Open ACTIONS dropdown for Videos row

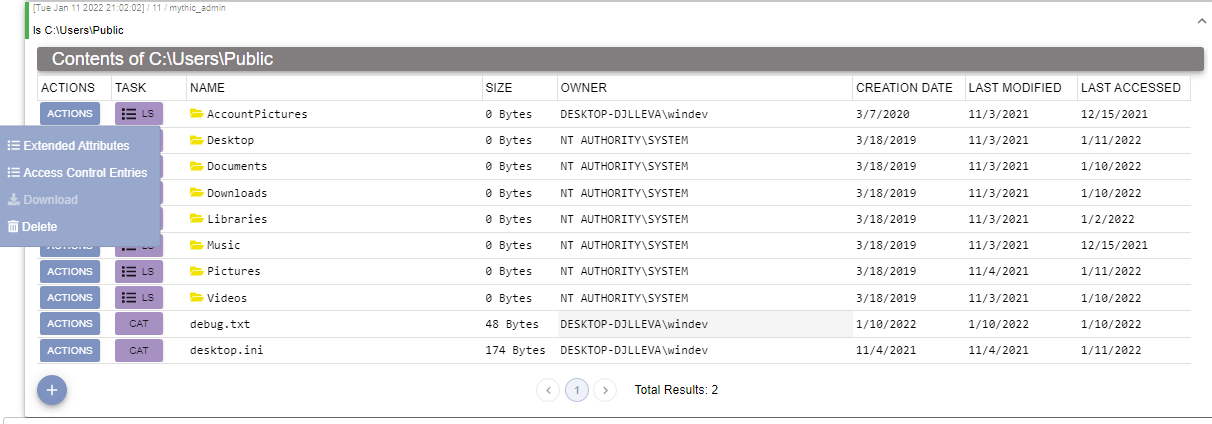70,297
